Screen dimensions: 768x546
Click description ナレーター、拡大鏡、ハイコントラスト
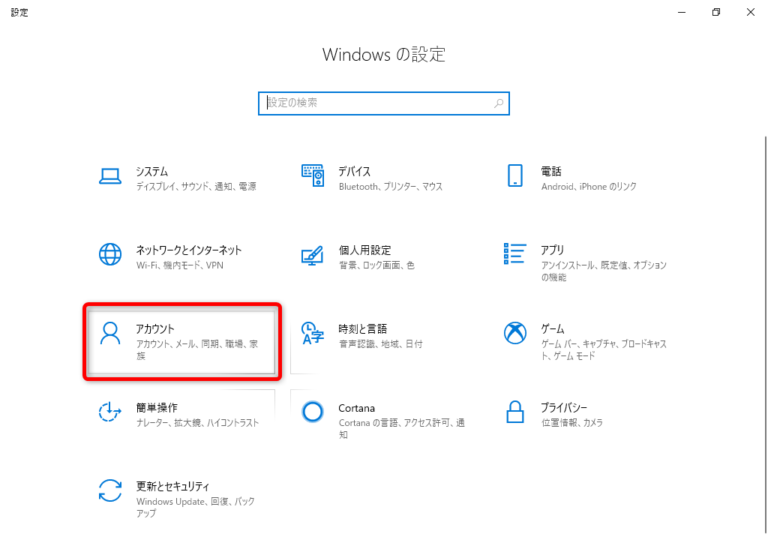pos(197,423)
